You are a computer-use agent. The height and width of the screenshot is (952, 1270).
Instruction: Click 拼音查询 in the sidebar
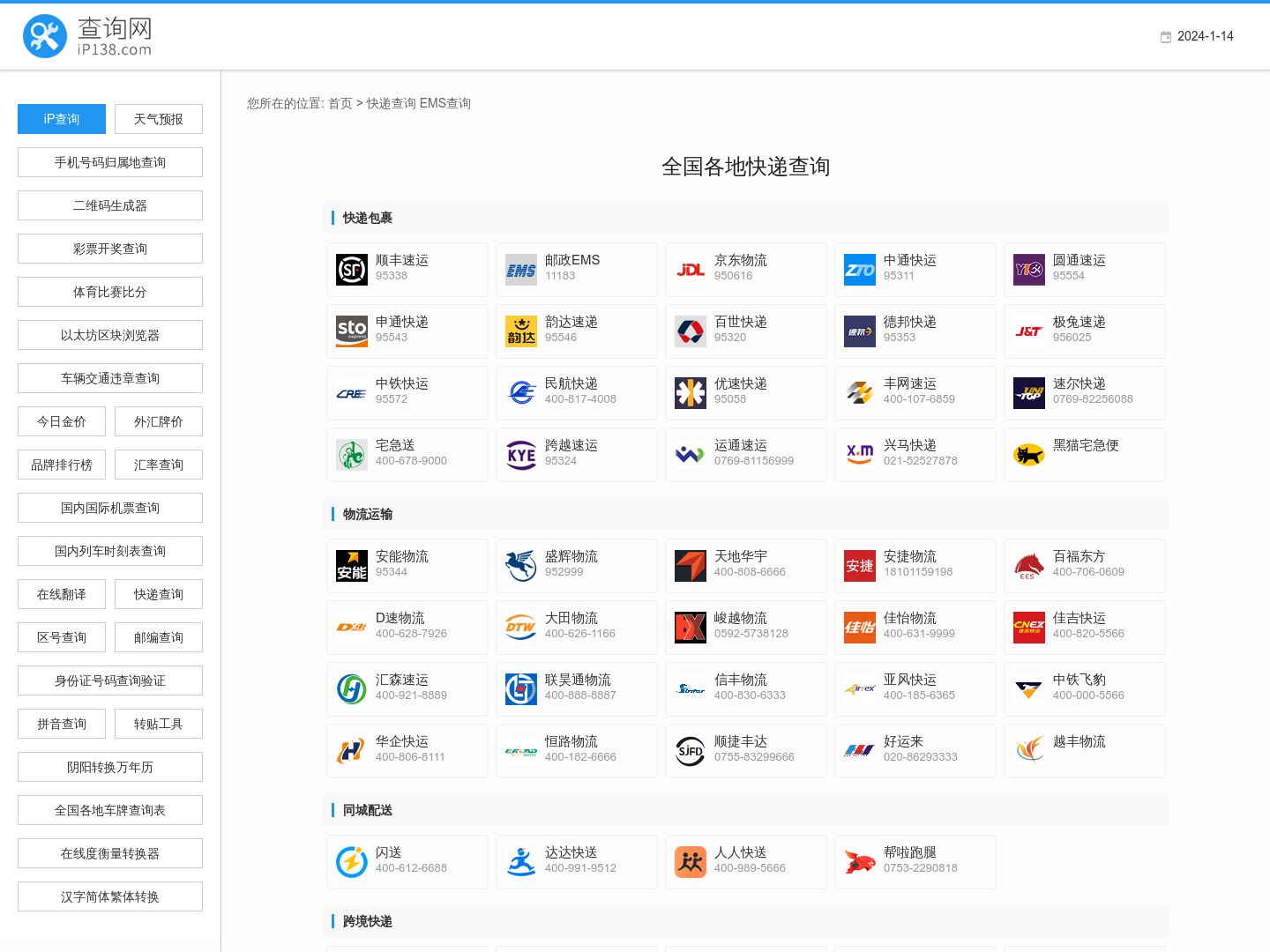pos(62,724)
